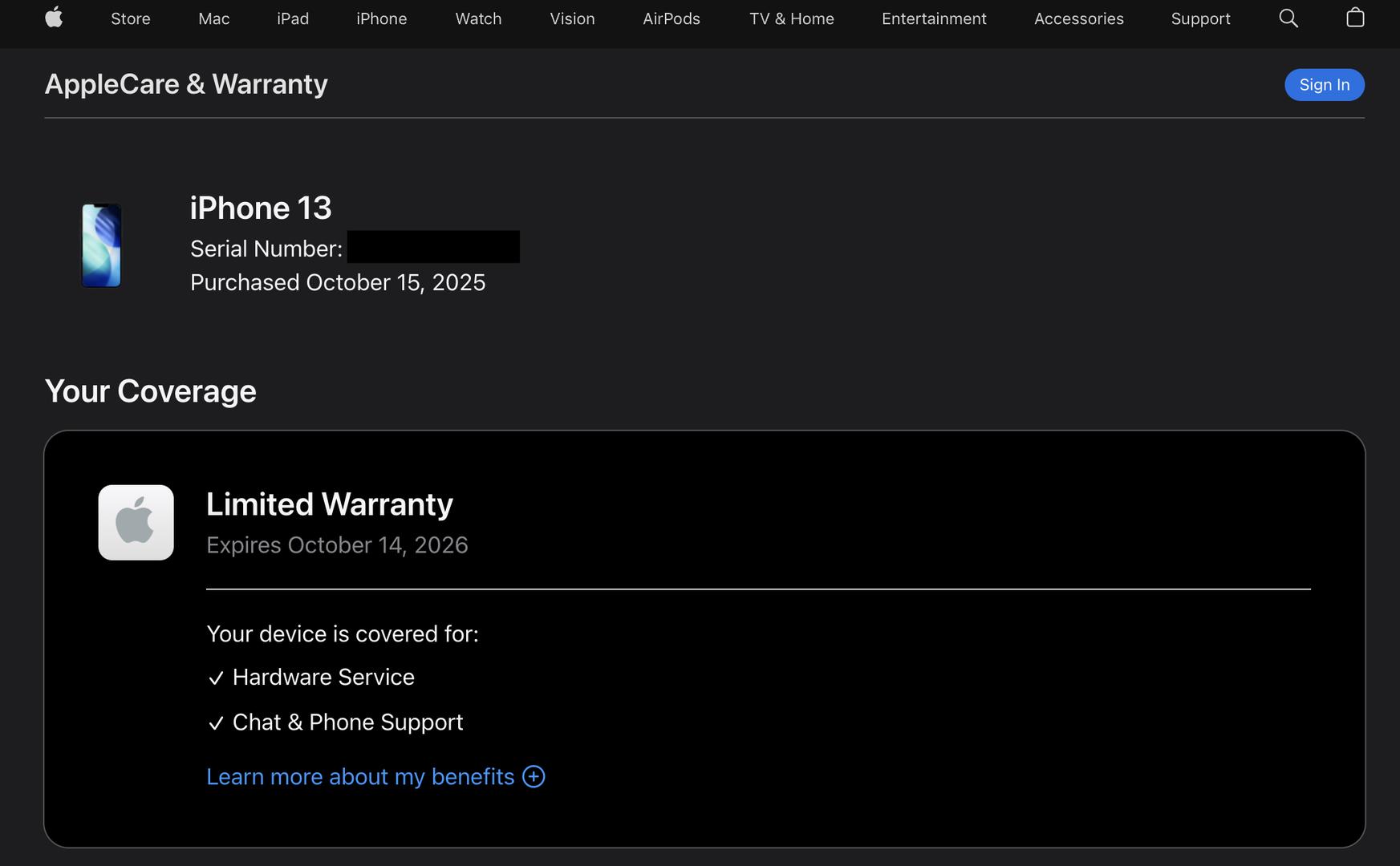Select TV & Home navigation item

click(791, 18)
